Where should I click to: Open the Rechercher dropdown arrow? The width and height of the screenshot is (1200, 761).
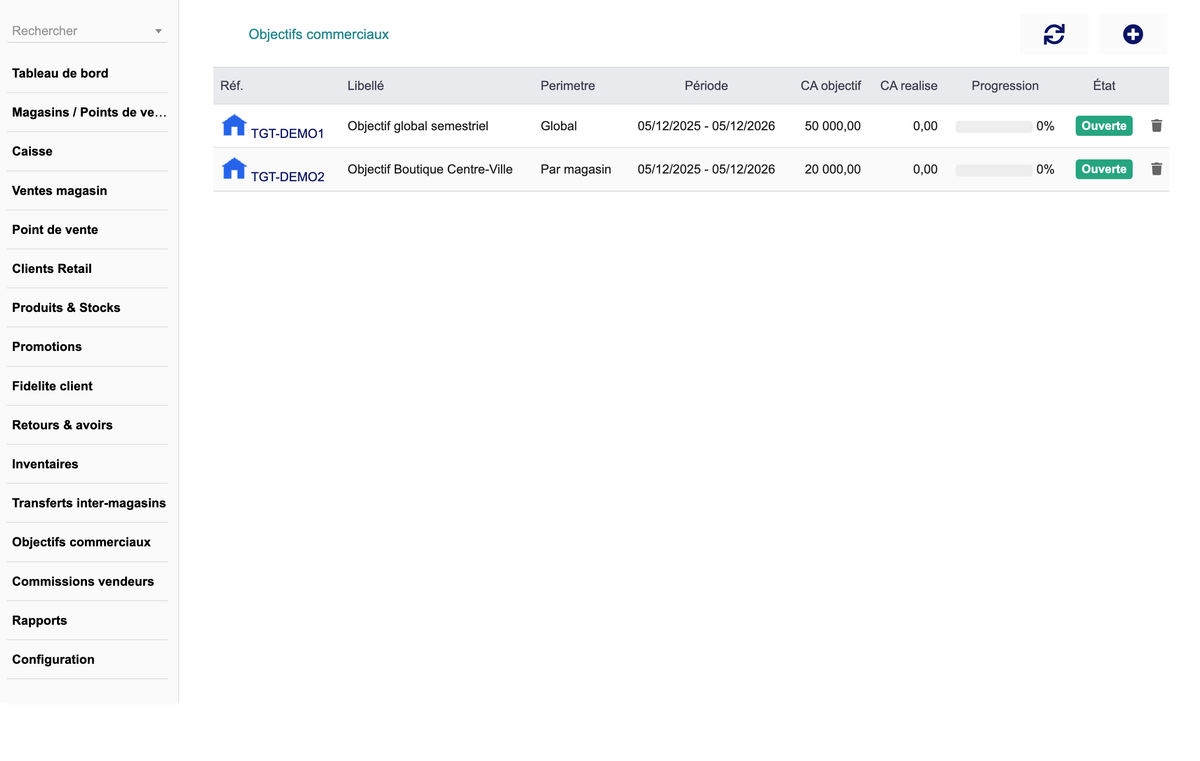[x=158, y=32]
